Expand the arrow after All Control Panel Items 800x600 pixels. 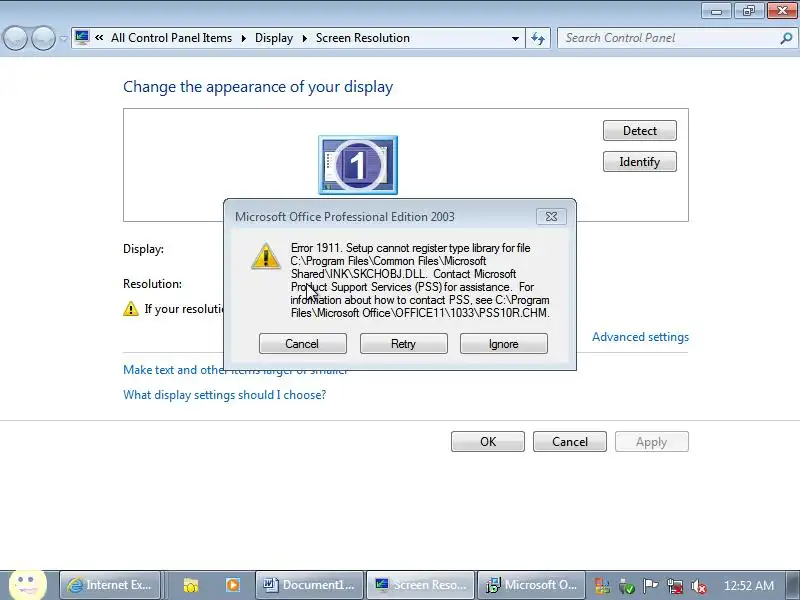point(243,38)
